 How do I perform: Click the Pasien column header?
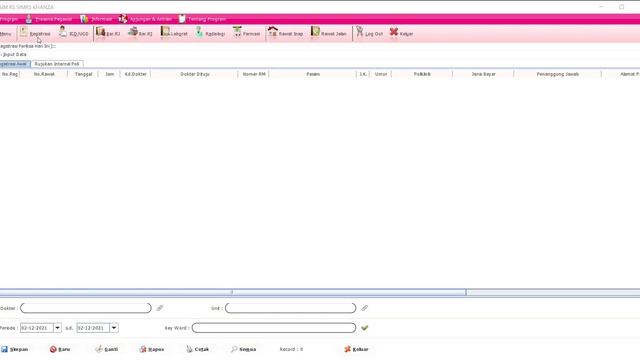[313, 74]
